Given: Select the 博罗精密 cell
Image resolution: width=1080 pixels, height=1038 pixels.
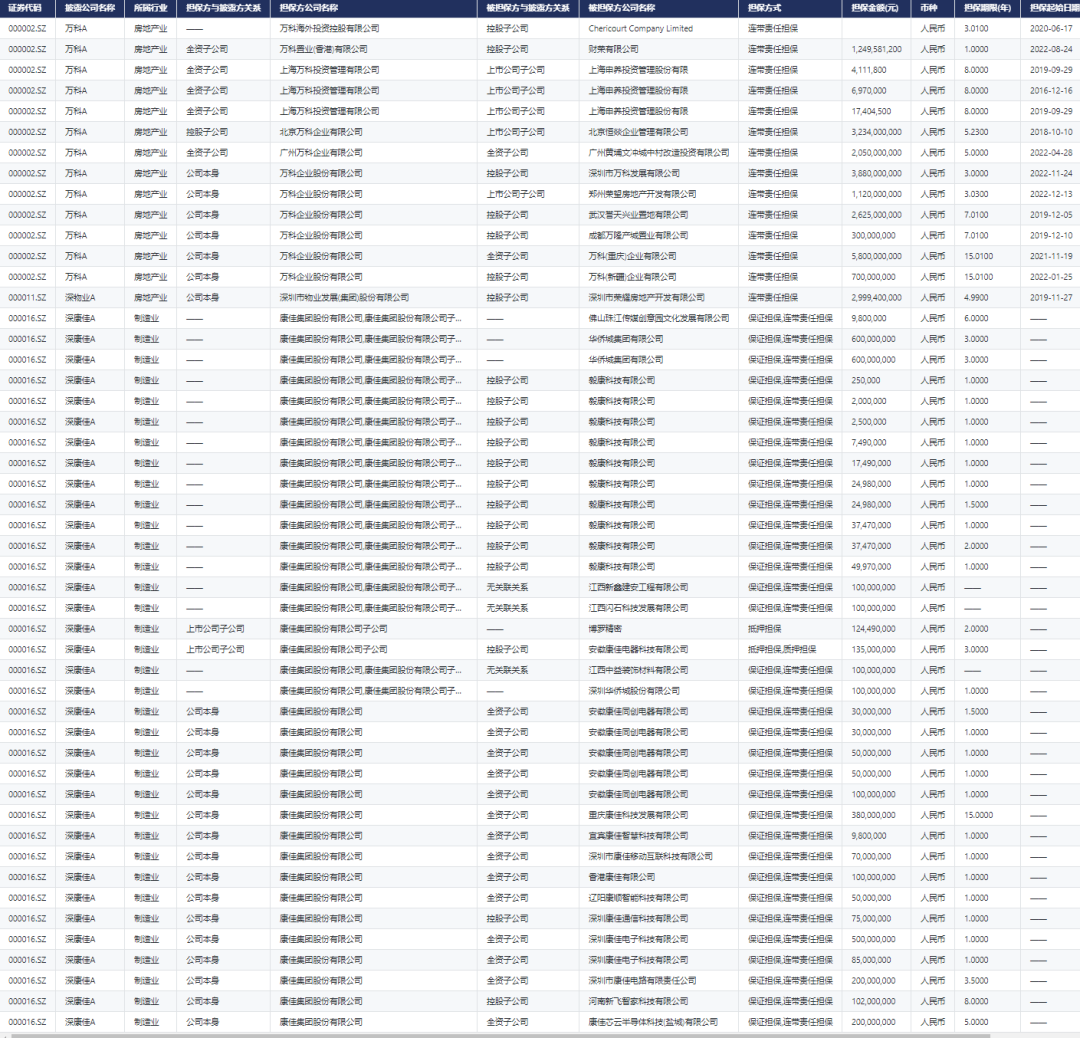Looking at the screenshot, I should pos(605,629).
